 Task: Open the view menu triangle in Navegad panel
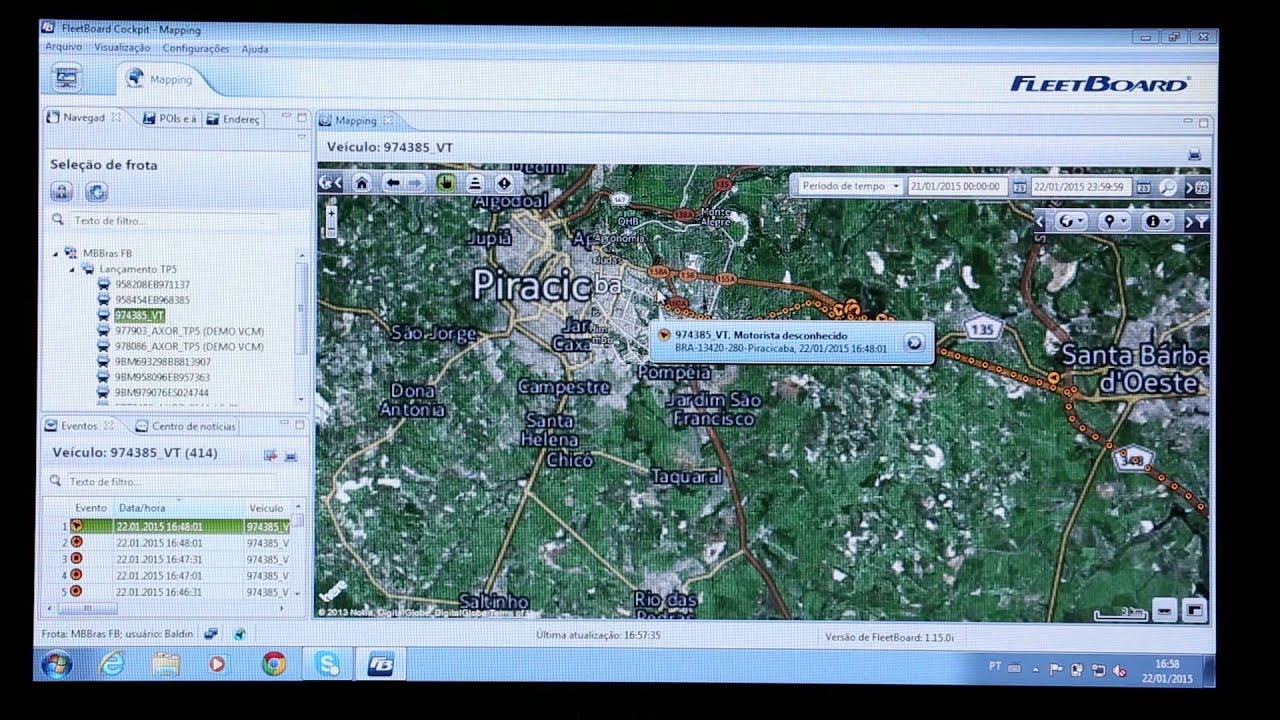tap(303, 135)
